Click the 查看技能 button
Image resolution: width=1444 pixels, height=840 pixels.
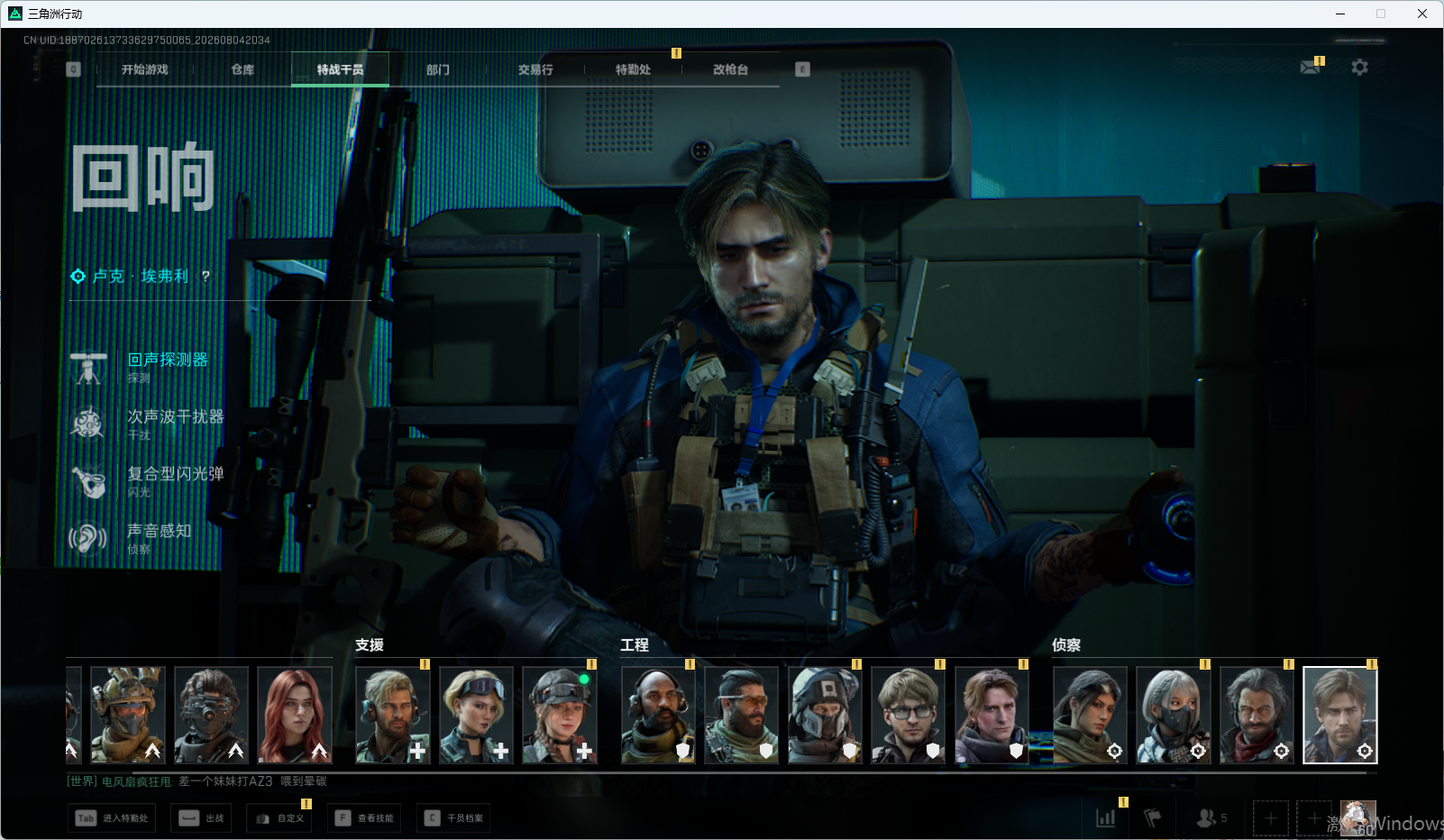click(x=364, y=818)
